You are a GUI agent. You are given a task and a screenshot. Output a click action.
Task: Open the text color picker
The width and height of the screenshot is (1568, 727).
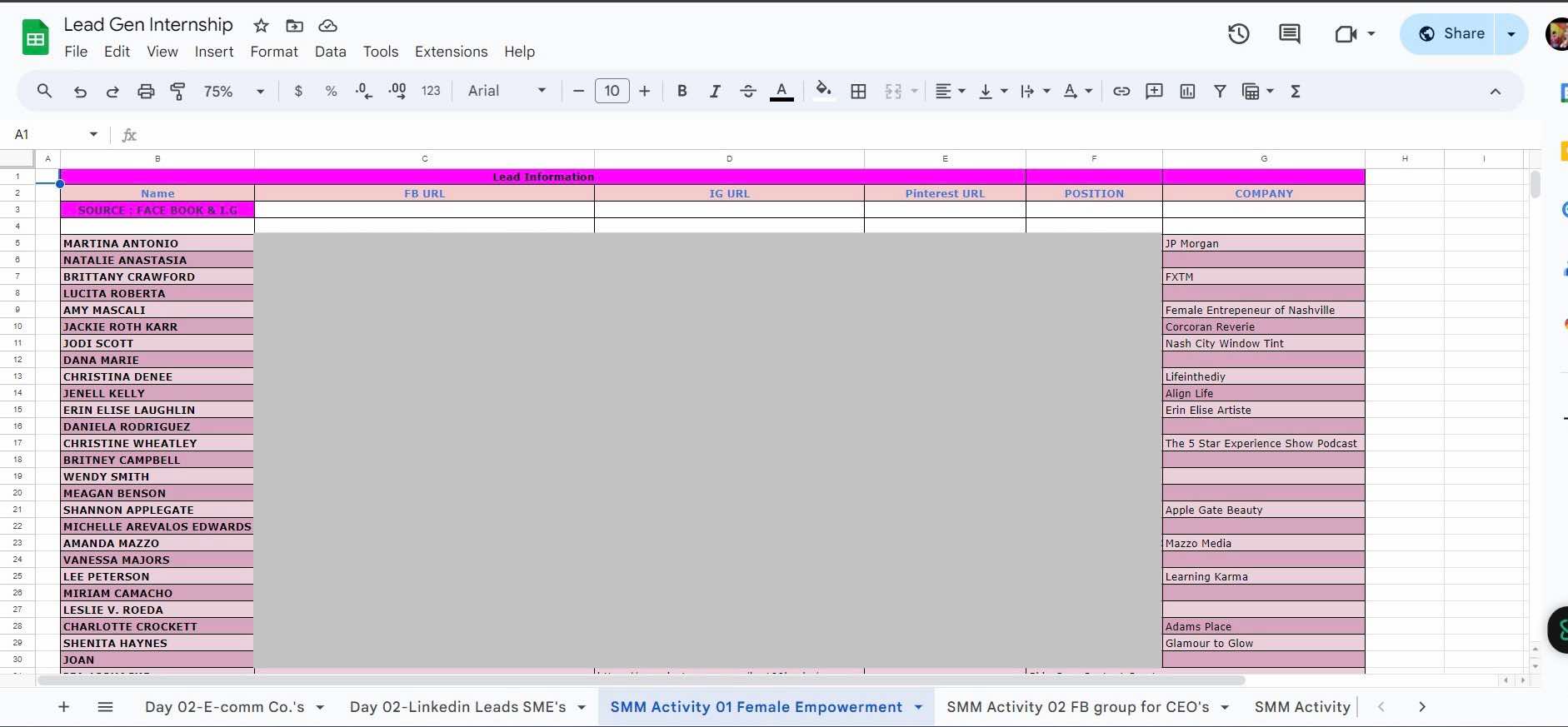782,92
